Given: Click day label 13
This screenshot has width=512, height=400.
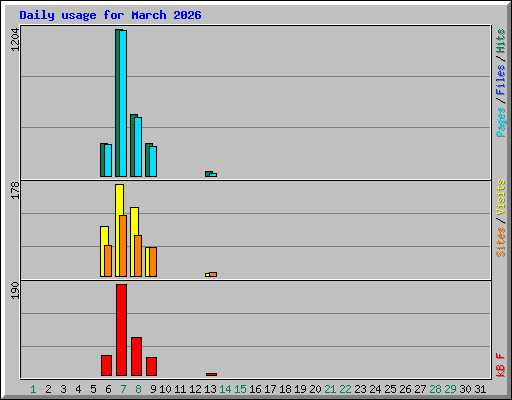Looking at the screenshot, I should tap(210, 389).
